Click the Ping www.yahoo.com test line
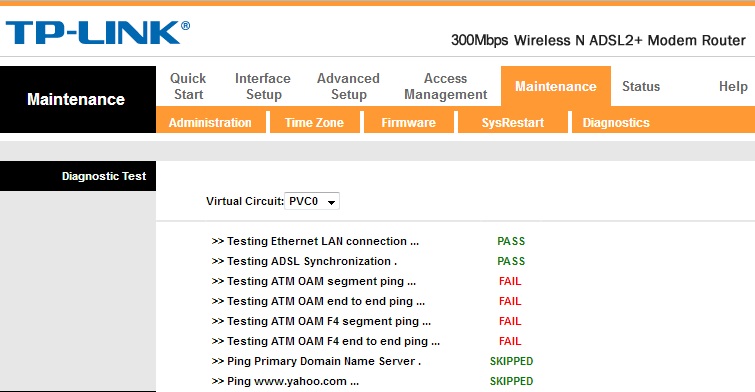 [x=285, y=381]
